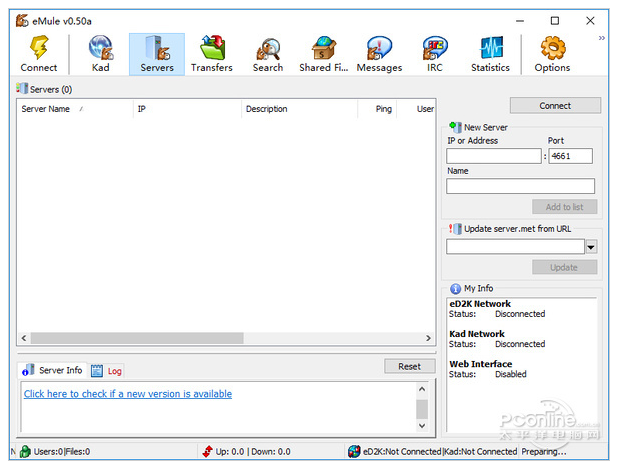Click the Reset button

[x=410, y=366]
